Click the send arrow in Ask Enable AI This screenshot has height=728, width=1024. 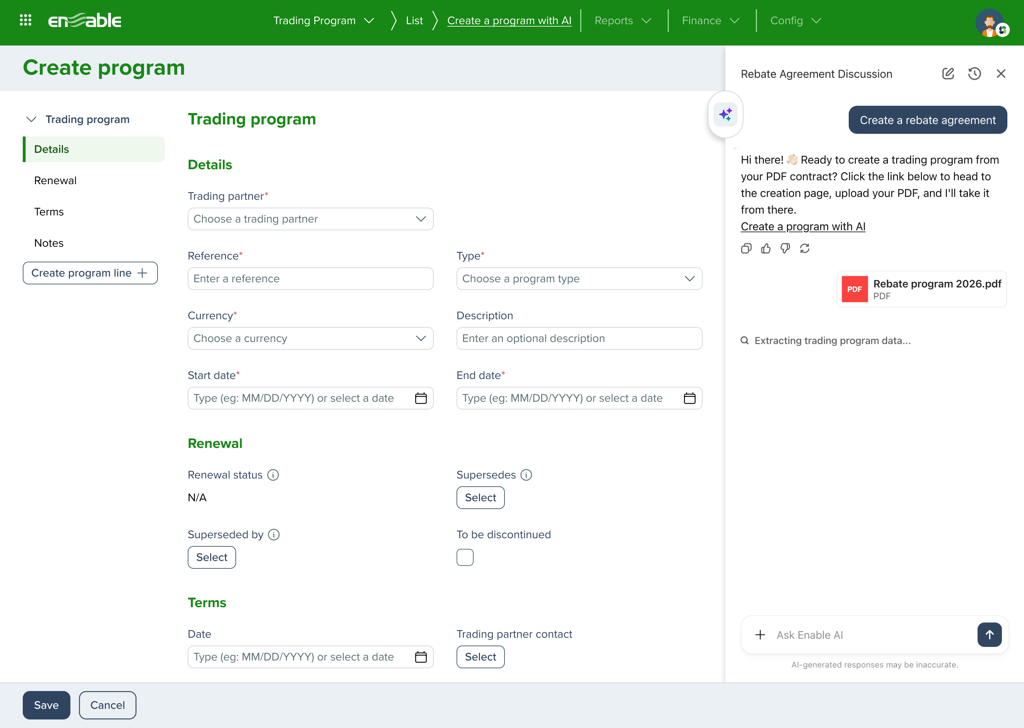pyautogui.click(x=989, y=635)
